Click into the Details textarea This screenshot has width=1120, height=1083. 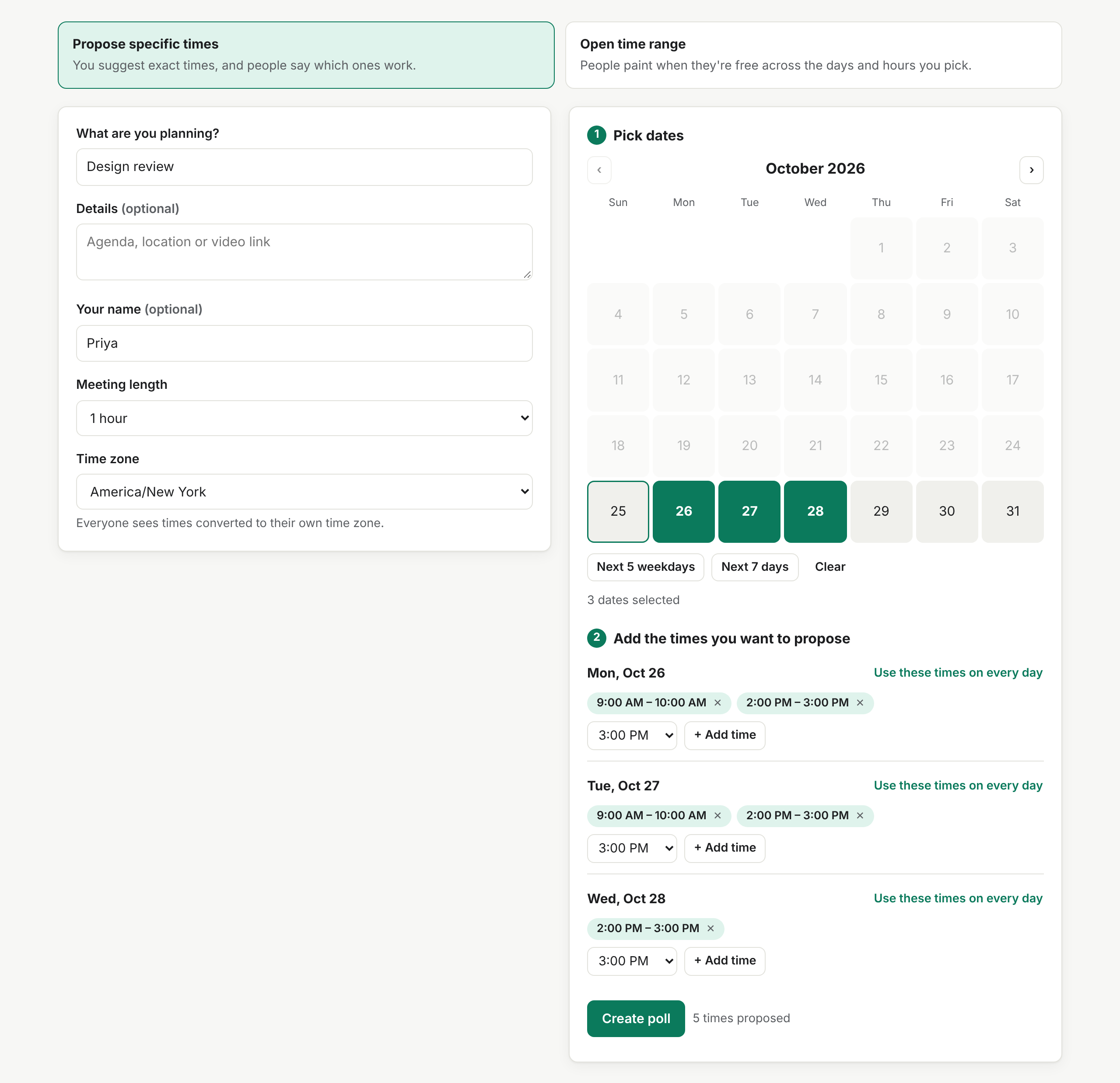tap(304, 252)
